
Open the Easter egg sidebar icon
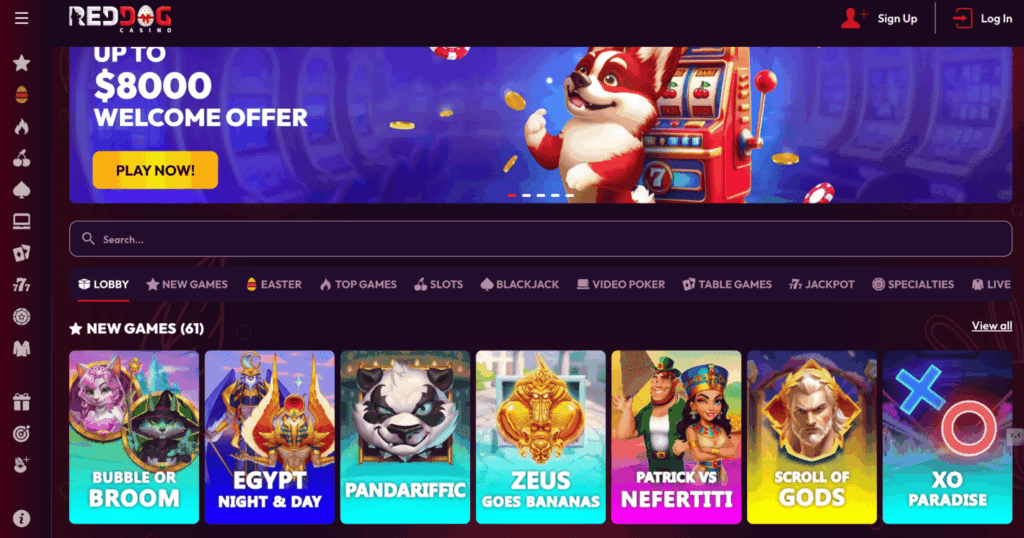coord(22,95)
